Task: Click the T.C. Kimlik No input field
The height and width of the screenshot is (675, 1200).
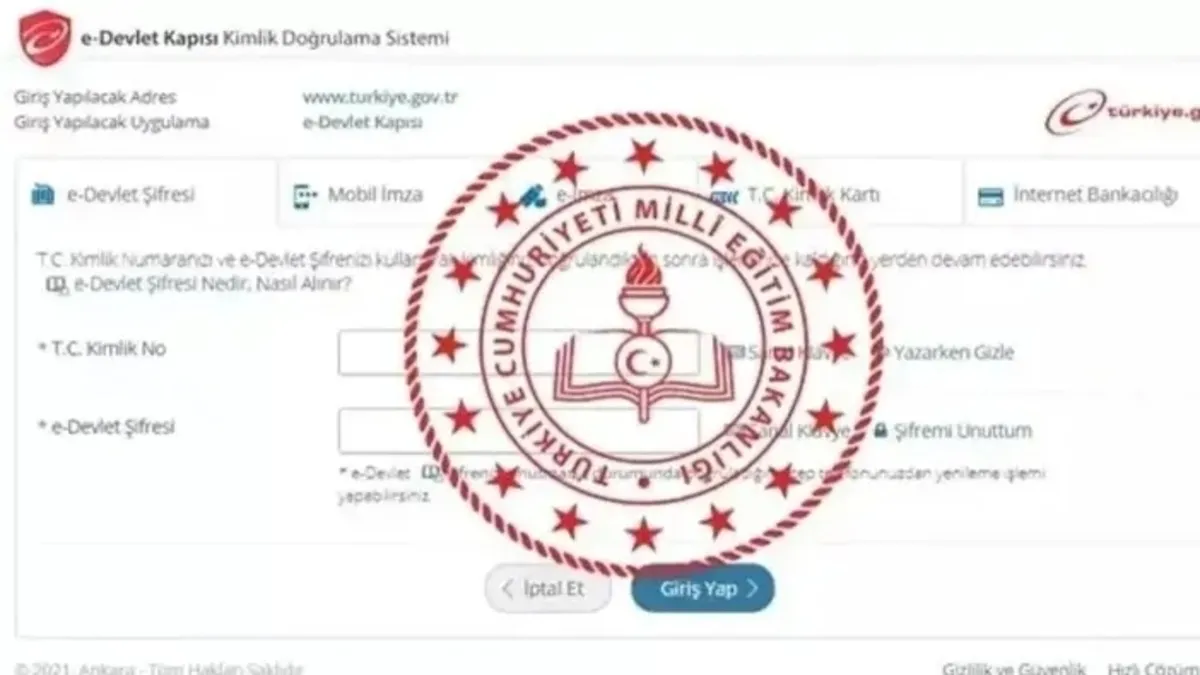Action: pos(518,352)
